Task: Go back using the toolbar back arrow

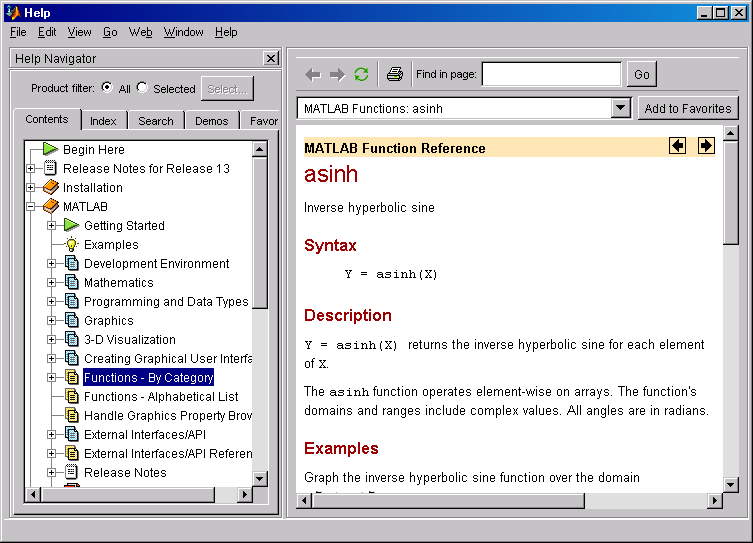Action: (313, 74)
